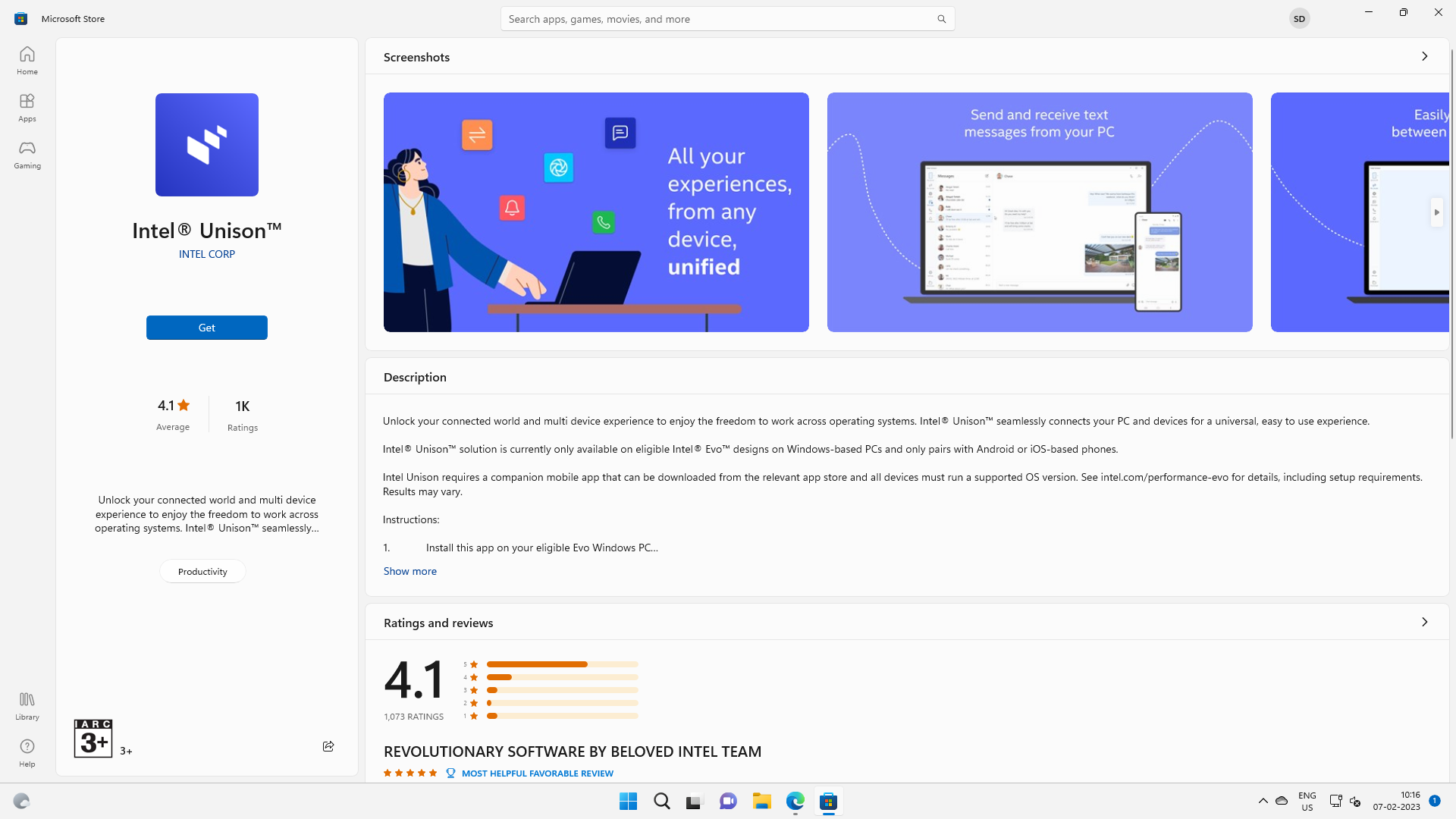Open File Explorer from the taskbar
Image resolution: width=1456 pixels, height=819 pixels.
click(761, 801)
